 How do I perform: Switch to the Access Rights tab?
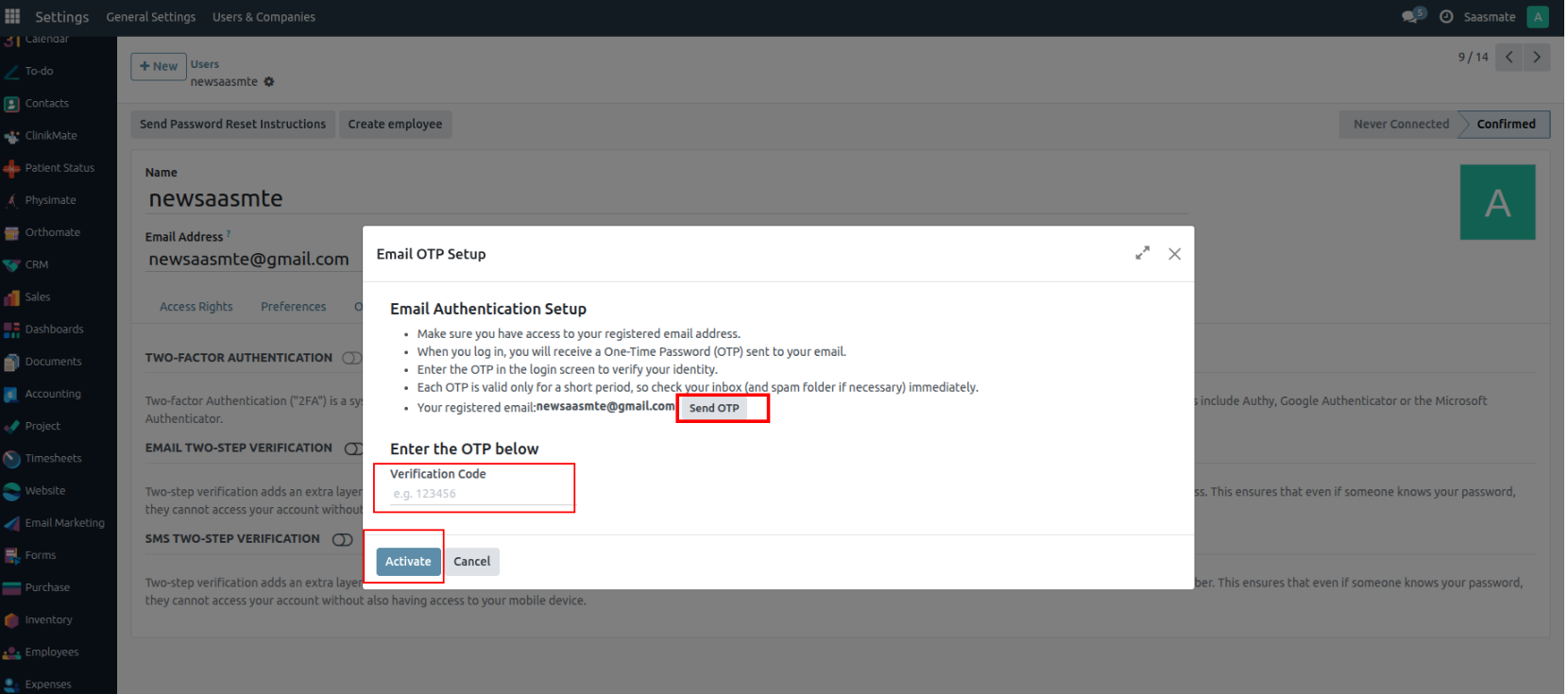click(196, 307)
